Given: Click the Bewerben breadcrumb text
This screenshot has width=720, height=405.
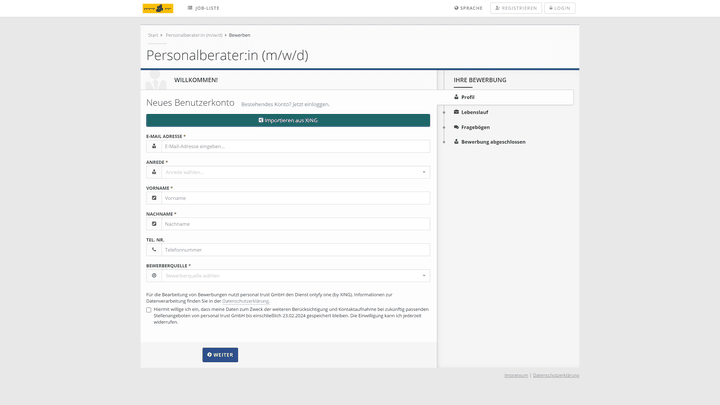Looking at the screenshot, I should [x=240, y=35].
